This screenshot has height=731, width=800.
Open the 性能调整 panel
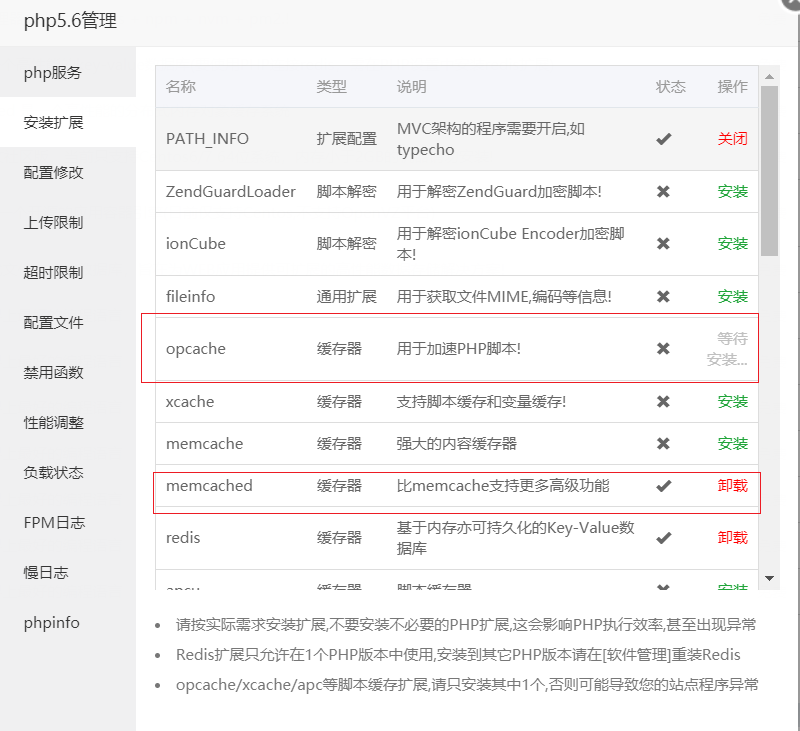pos(62,422)
